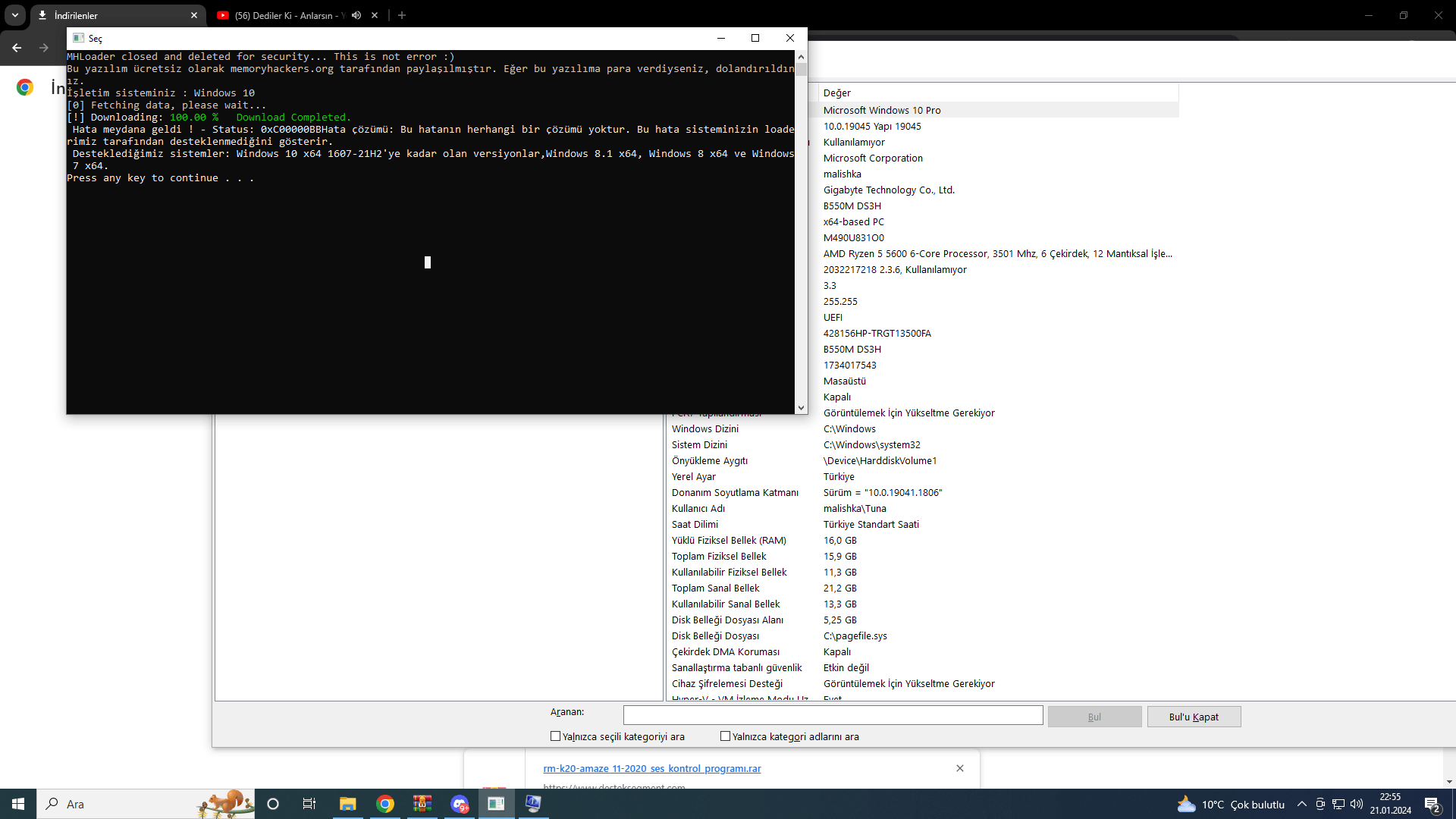Close the YouTube Dediler Ki tab
Screen dimensions: 1456x819
tap(375, 15)
